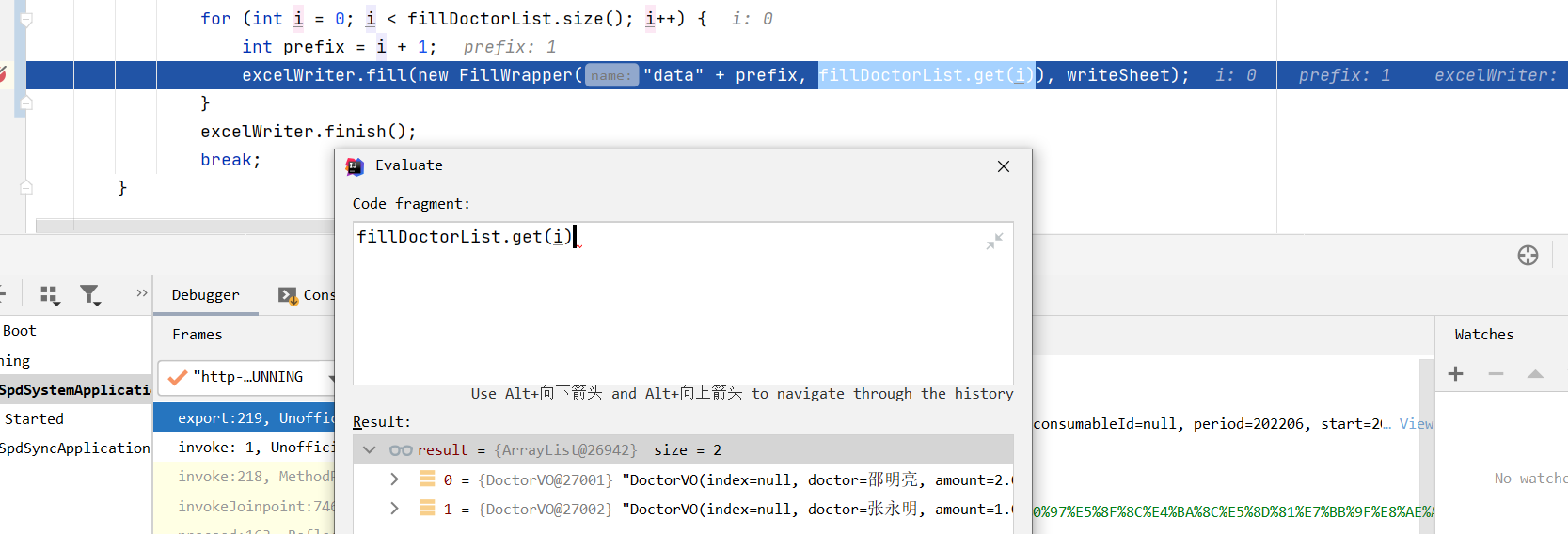Click fold marker beside the outer closing brace

(x=26, y=187)
